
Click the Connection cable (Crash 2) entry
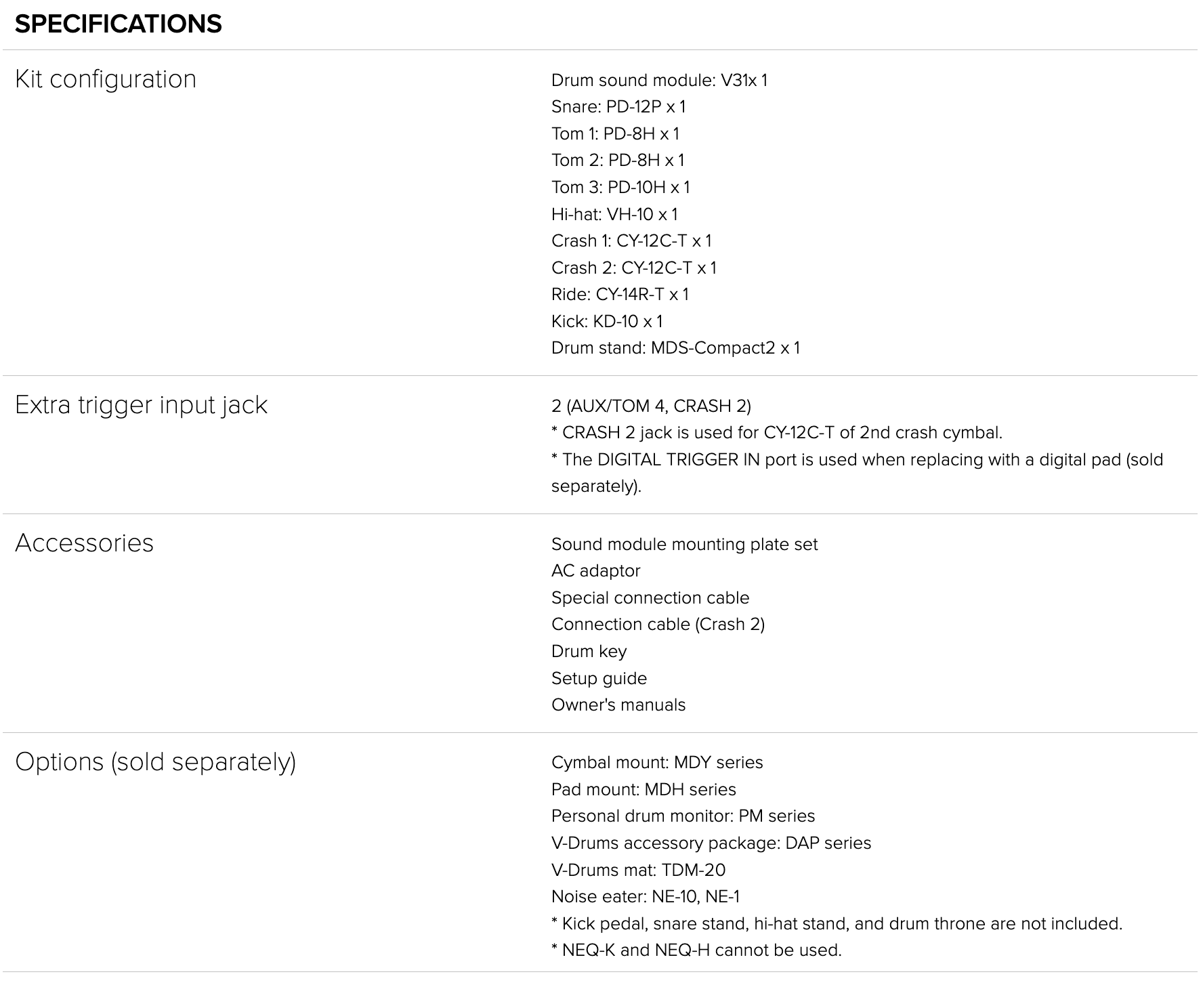click(x=657, y=625)
